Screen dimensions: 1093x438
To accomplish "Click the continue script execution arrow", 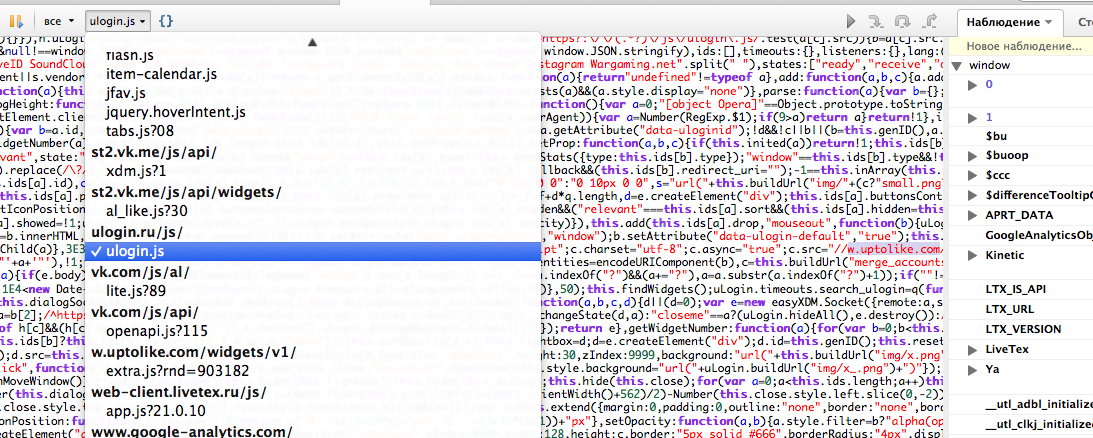I will tap(850, 21).
